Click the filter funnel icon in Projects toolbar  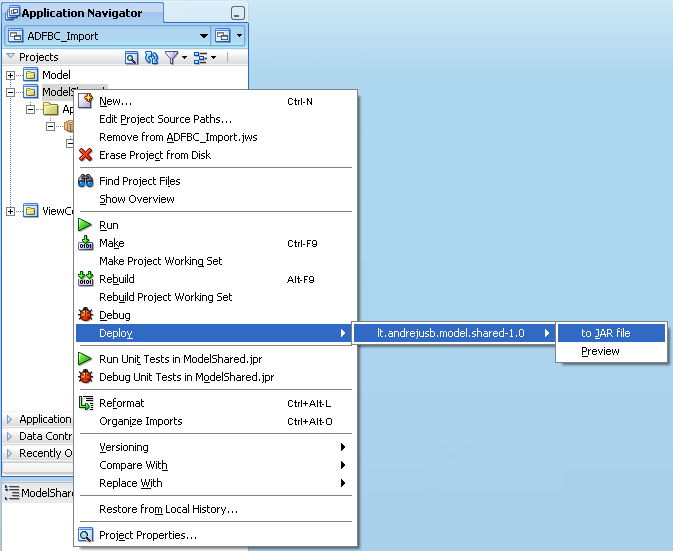click(172, 58)
